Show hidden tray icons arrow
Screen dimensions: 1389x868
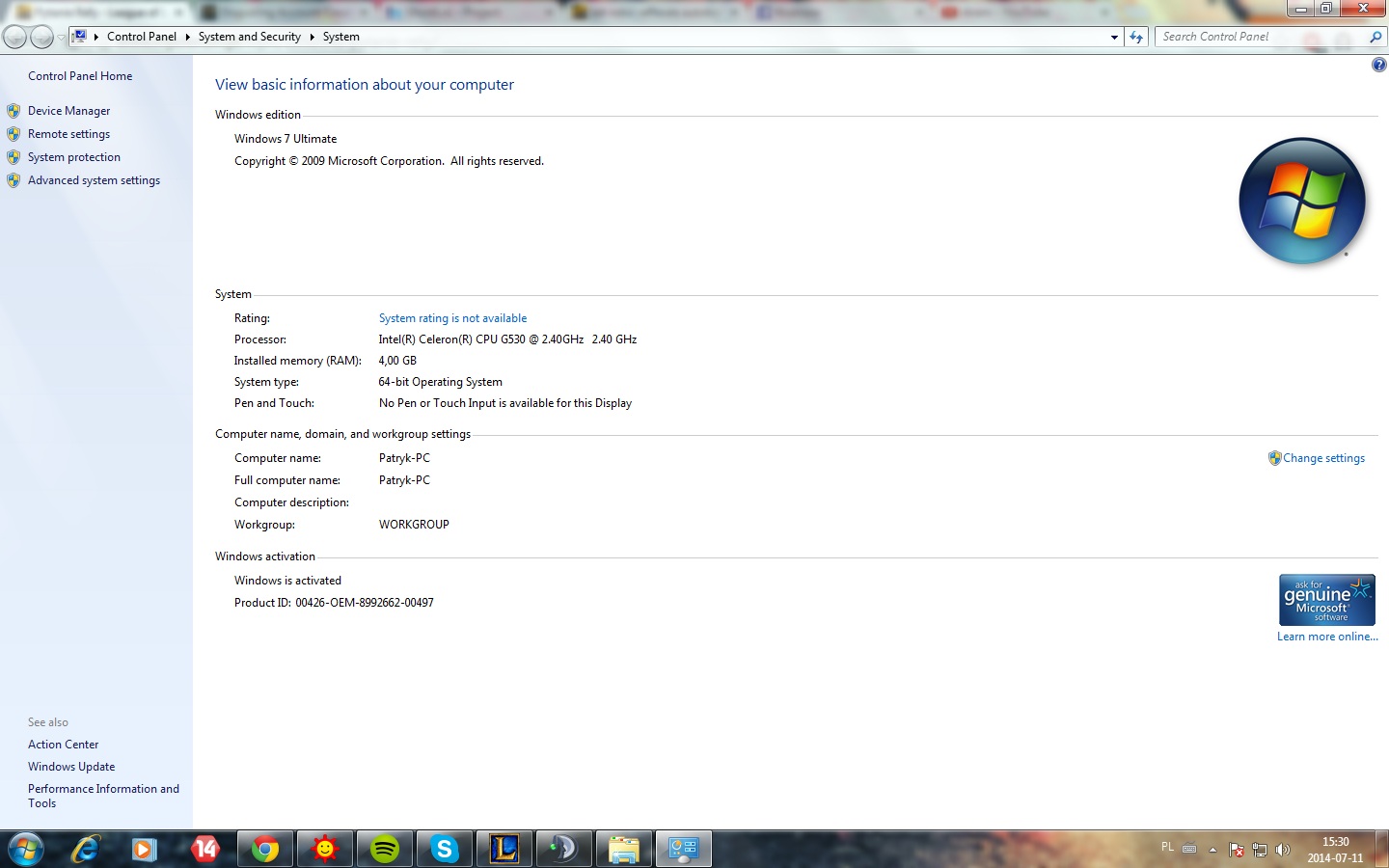point(1213,850)
